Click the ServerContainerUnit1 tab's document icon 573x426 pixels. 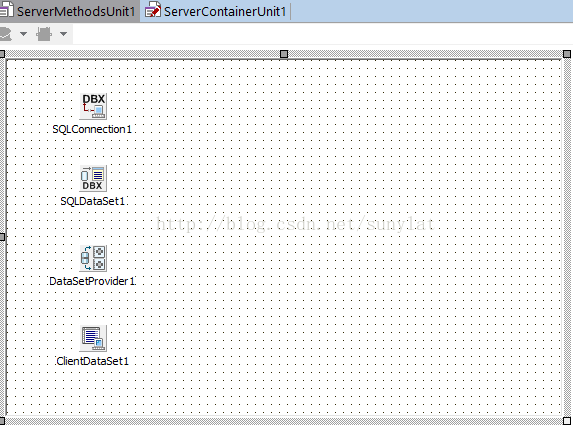point(152,10)
